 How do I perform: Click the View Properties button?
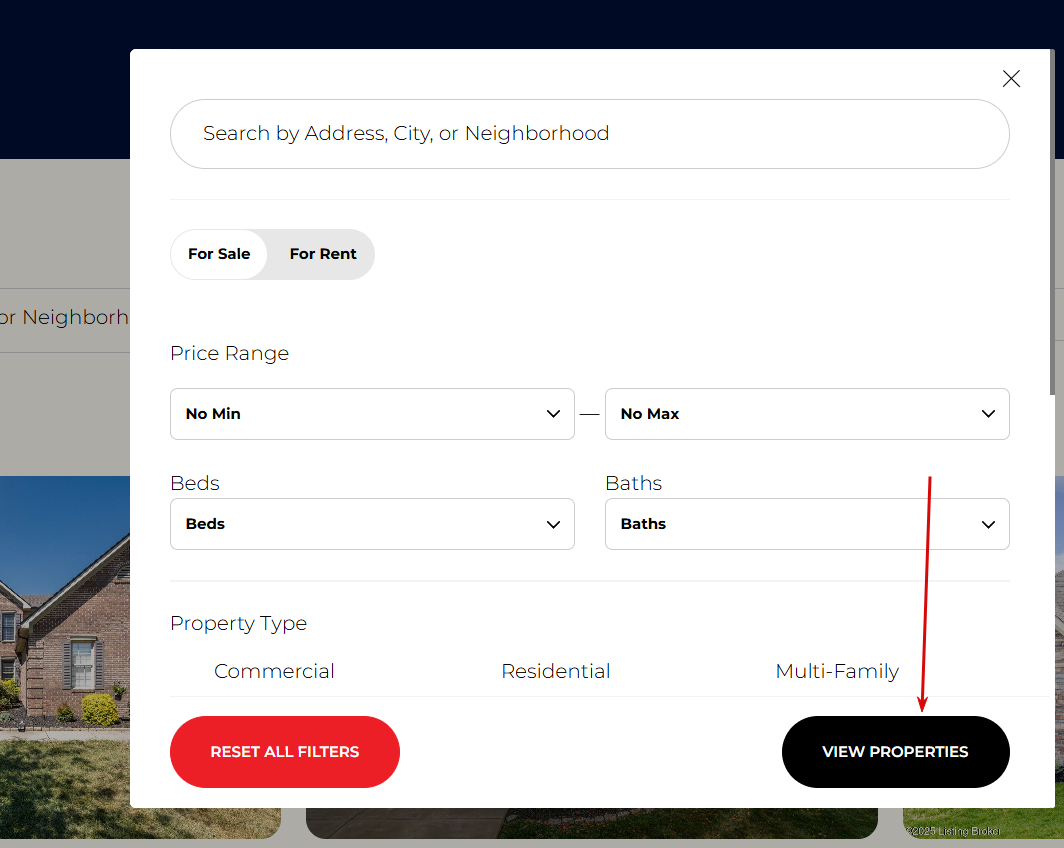click(896, 752)
